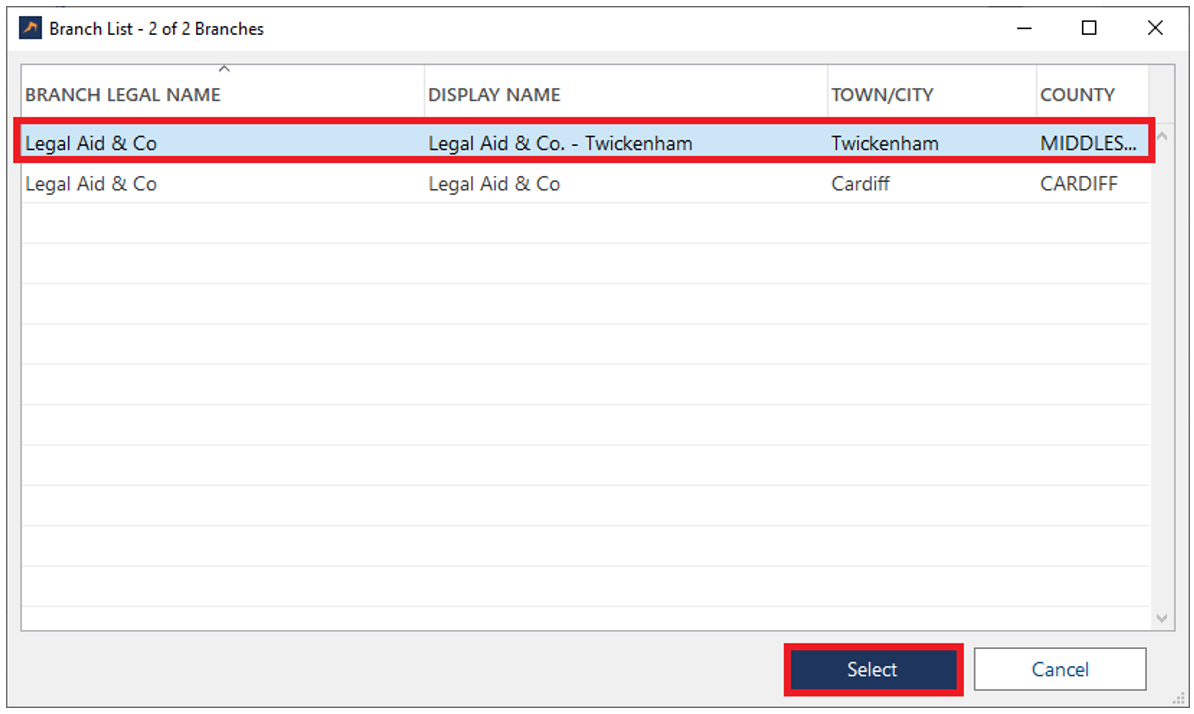Select the Cardiff branch's Display Name cell
This screenshot has height=714, width=1194.
coord(494,184)
